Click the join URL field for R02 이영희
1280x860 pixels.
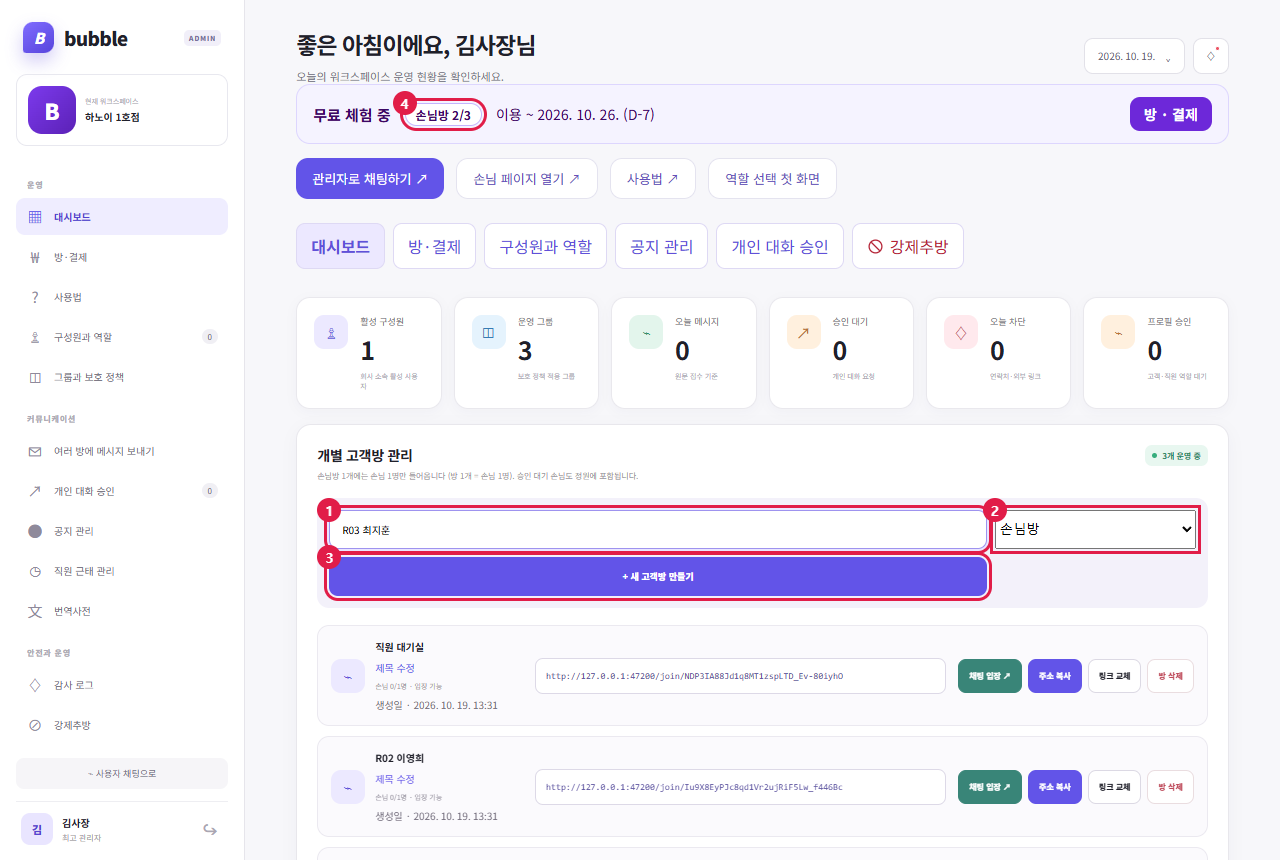[740, 787]
